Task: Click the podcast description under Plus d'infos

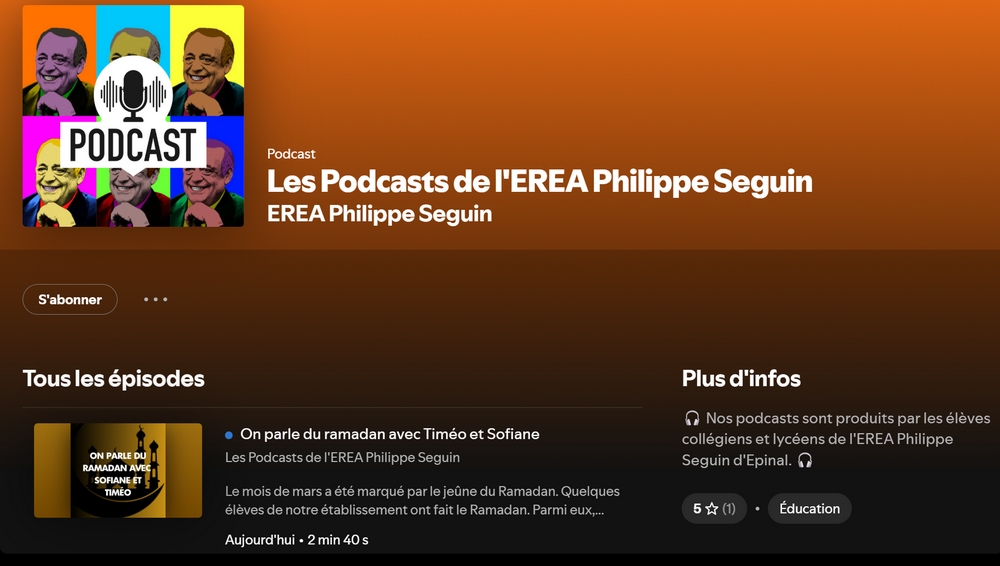Action: pos(836,439)
